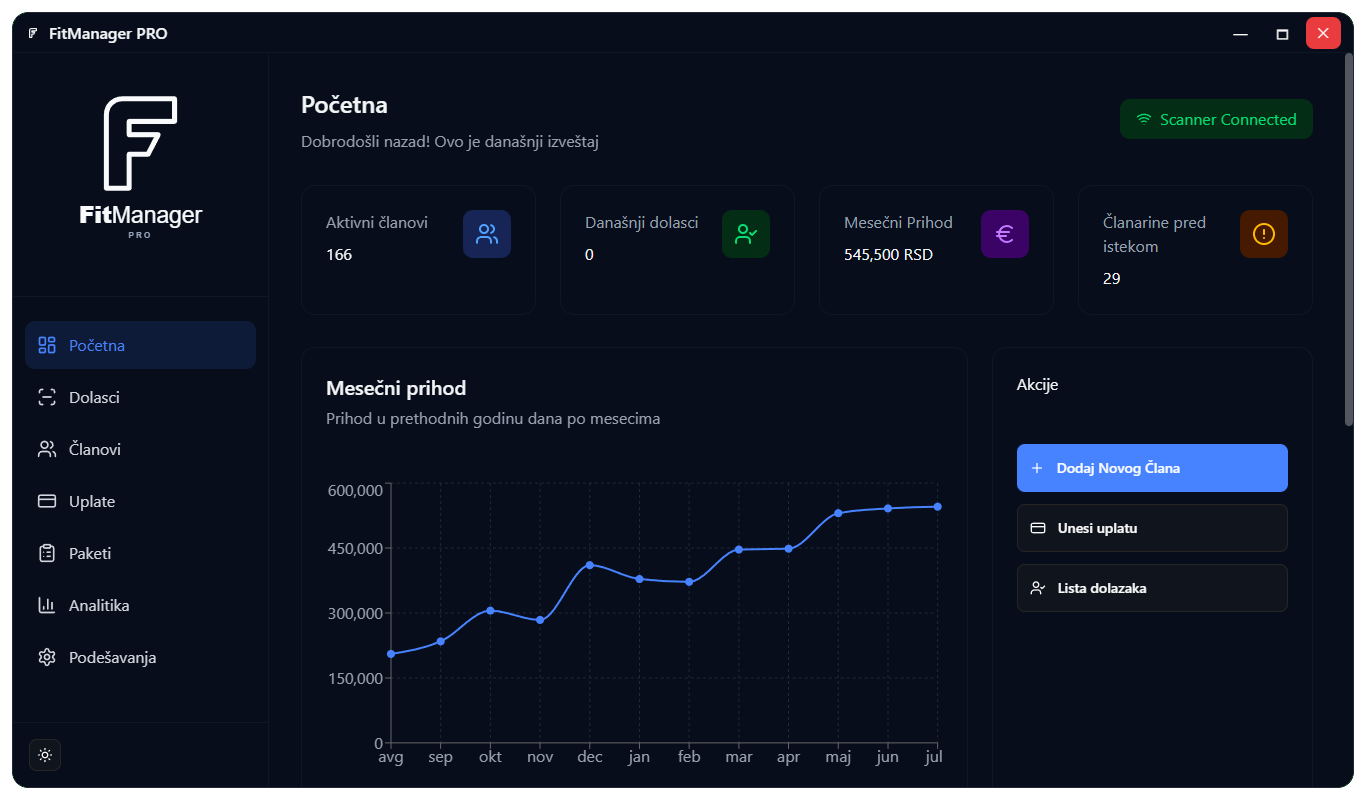
Task: Click the Scanner Connected status badge
Action: (1216, 119)
